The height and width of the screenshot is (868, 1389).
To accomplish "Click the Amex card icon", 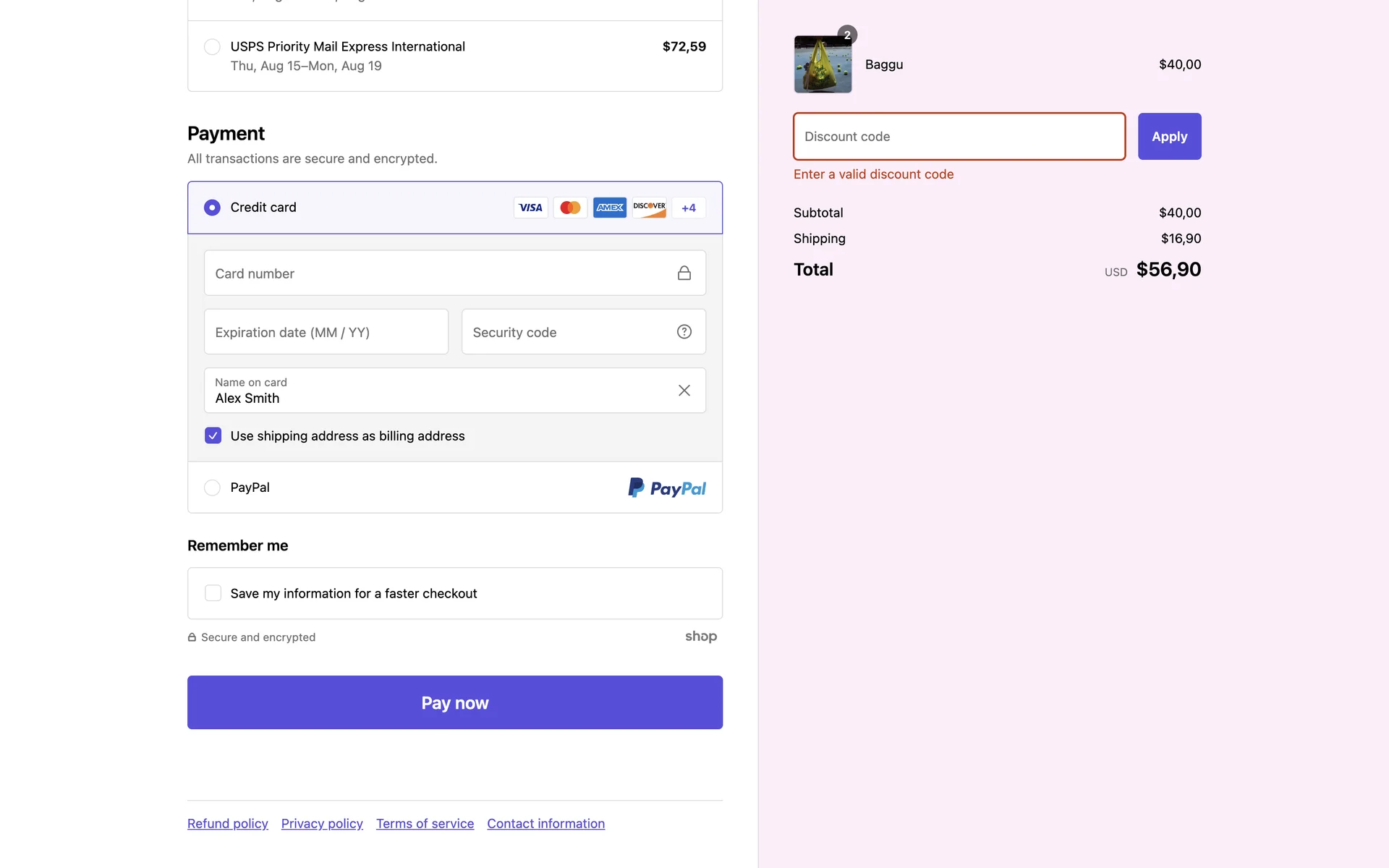I will pyautogui.click(x=610, y=208).
